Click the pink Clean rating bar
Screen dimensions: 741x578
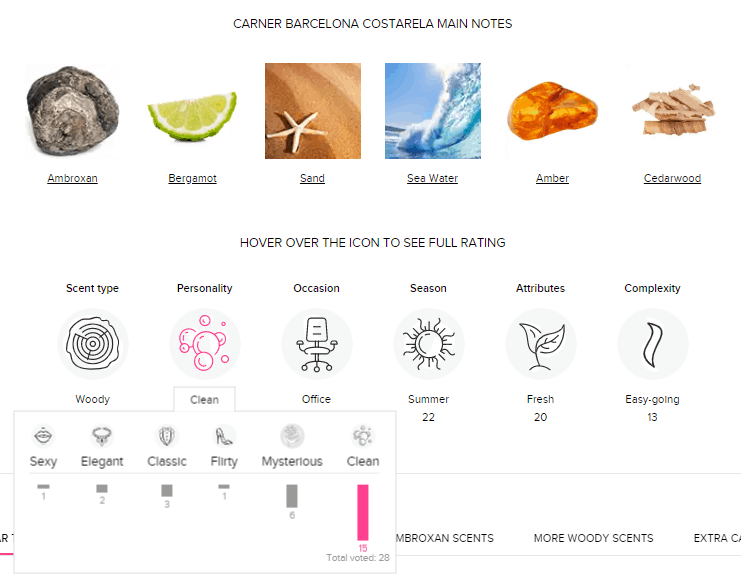coord(362,513)
